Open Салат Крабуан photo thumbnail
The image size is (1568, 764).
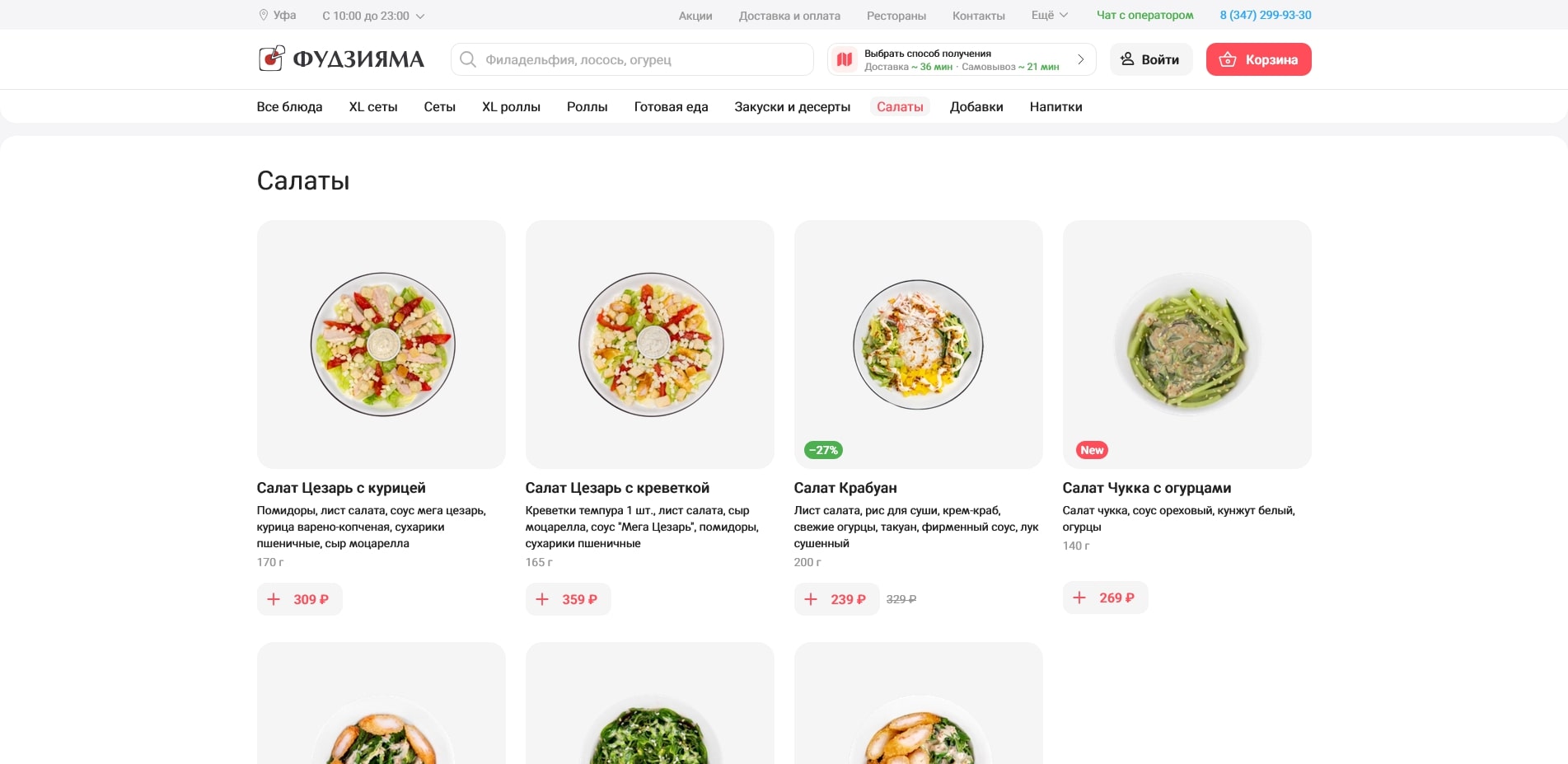[x=918, y=344]
